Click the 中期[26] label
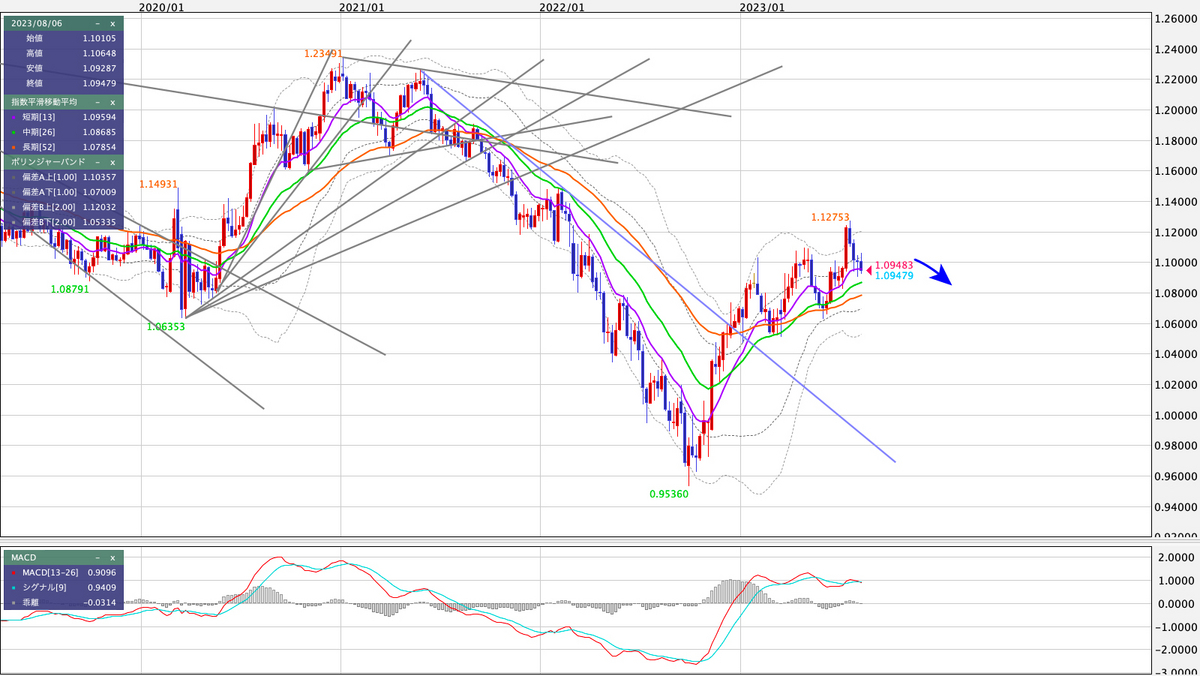1200x676 pixels. point(39,131)
